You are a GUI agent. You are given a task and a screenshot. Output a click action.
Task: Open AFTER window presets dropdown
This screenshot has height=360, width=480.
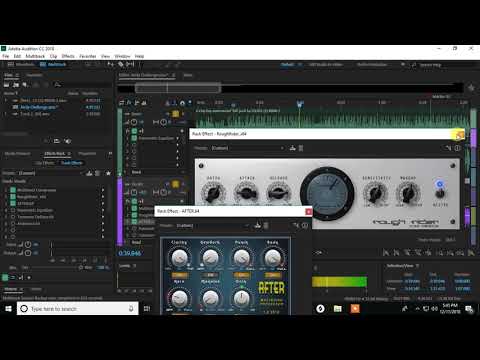tap(212, 226)
